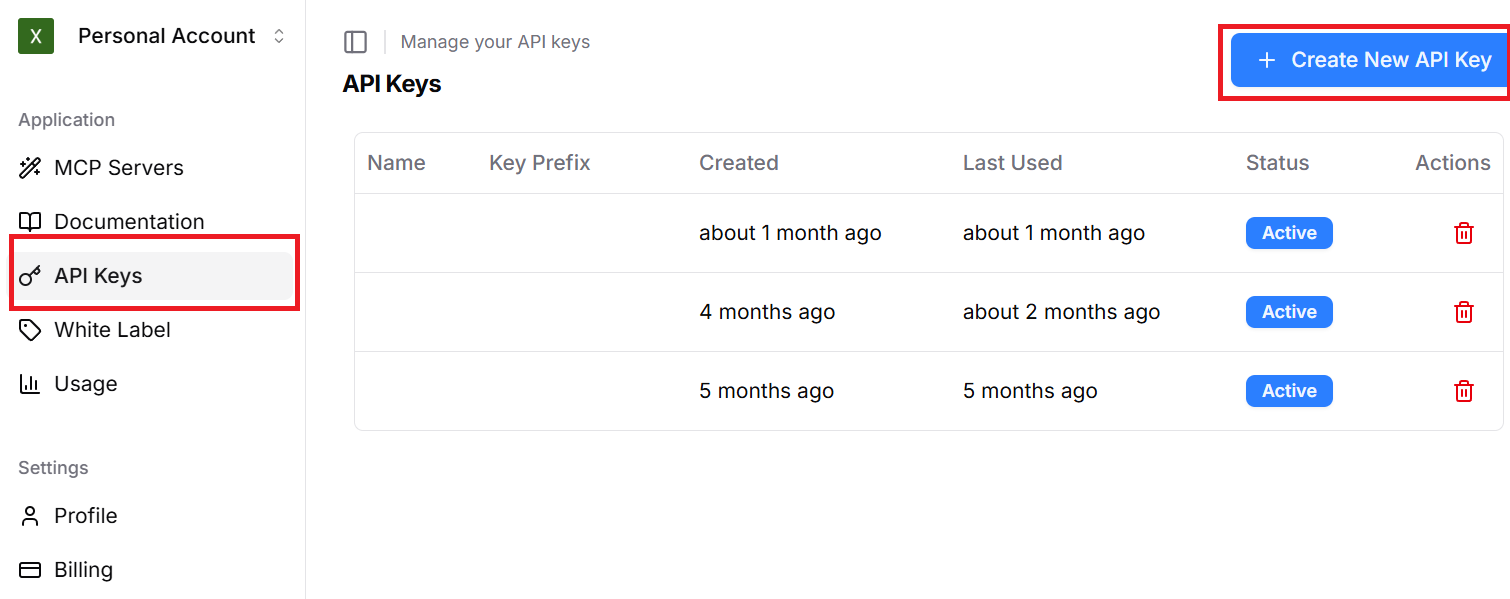Click the Active badge on the second key
Image resolution: width=1510 pixels, height=599 pixels.
tap(1288, 311)
